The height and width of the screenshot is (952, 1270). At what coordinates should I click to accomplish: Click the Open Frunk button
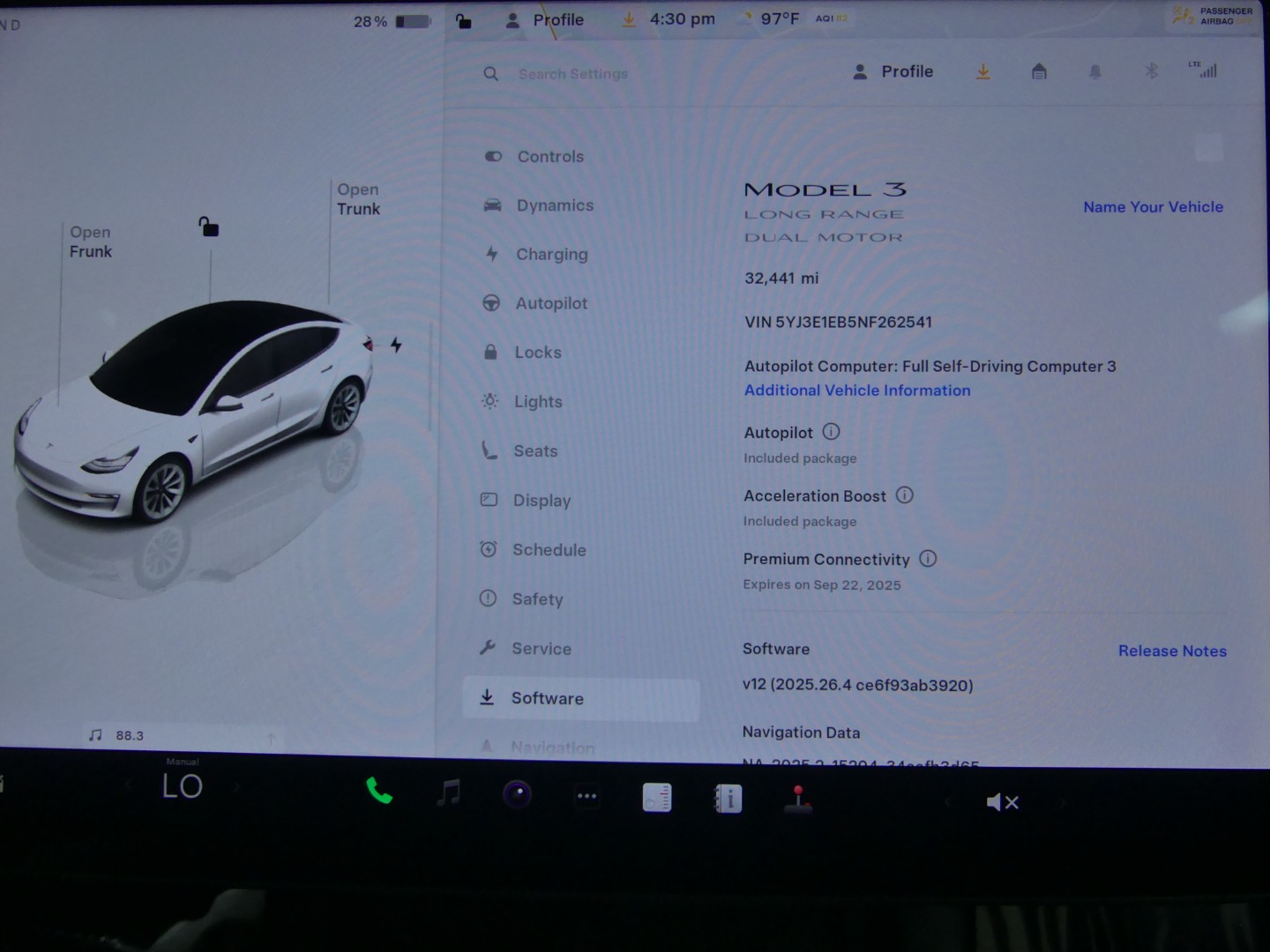(x=91, y=242)
